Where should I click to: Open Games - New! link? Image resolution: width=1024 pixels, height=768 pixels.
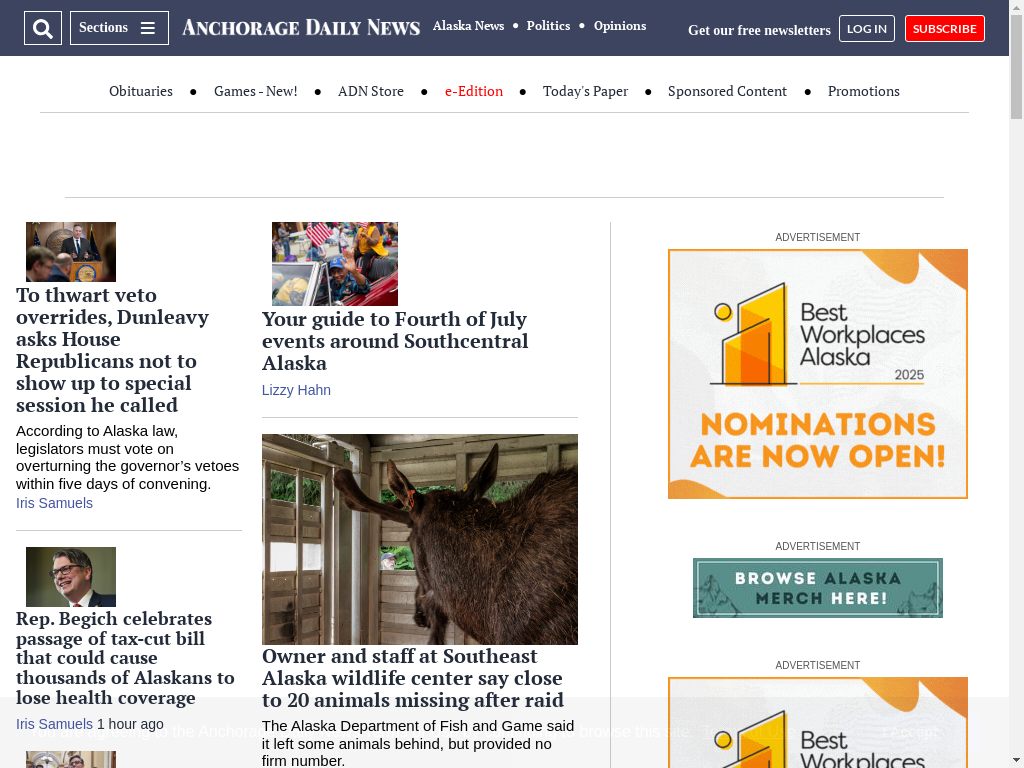[x=255, y=91]
